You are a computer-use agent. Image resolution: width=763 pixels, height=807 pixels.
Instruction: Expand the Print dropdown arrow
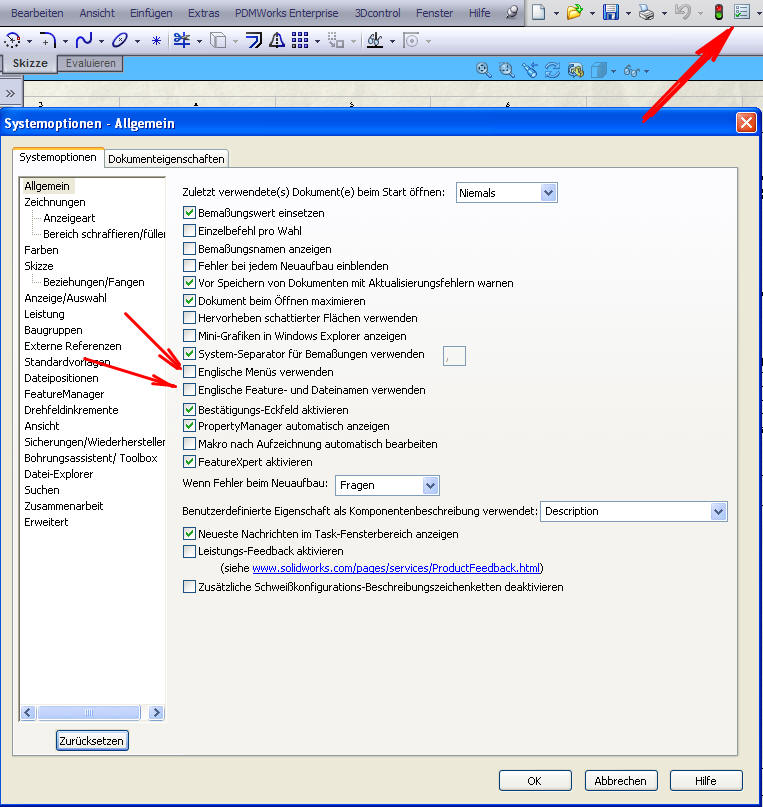664,13
